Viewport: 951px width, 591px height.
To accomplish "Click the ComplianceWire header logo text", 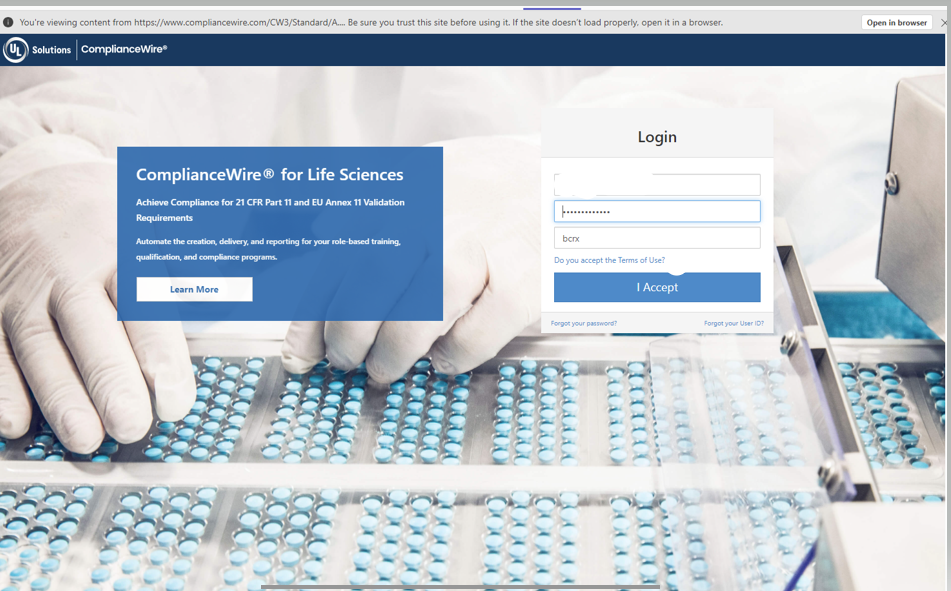I will click(x=124, y=49).
